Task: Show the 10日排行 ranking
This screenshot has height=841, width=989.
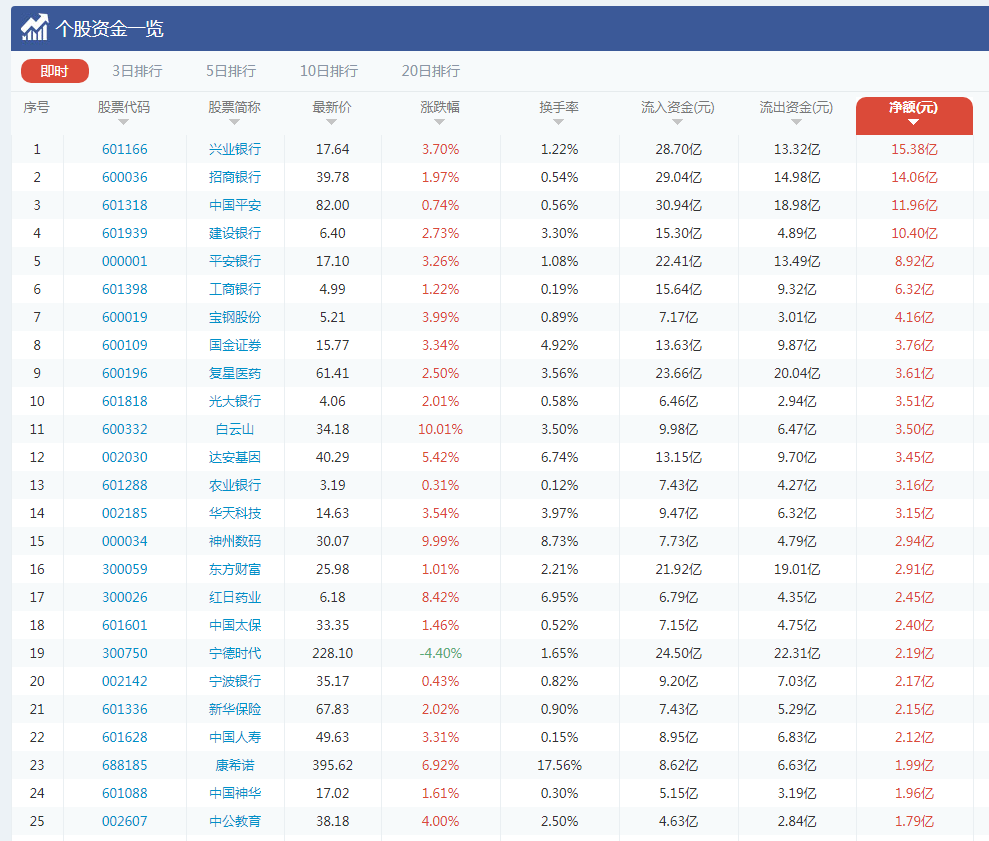Action: coord(329,71)
